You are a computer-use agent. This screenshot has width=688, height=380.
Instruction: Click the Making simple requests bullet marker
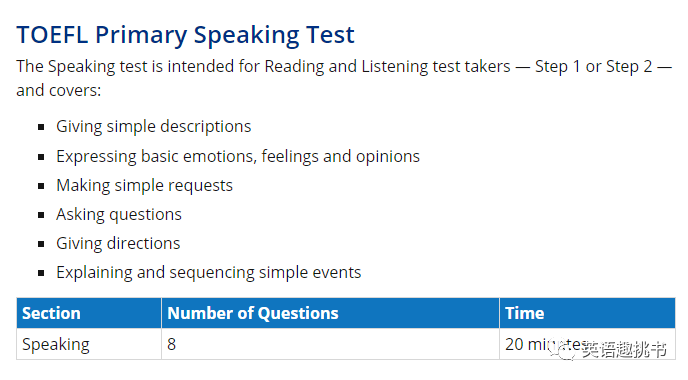tap(41, 186)
